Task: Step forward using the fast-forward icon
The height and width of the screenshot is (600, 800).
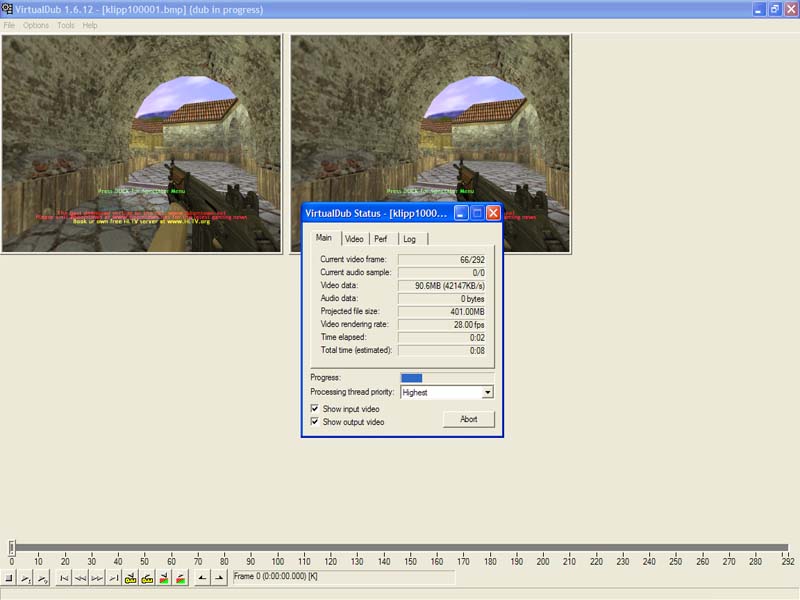Action: [97, 578]
